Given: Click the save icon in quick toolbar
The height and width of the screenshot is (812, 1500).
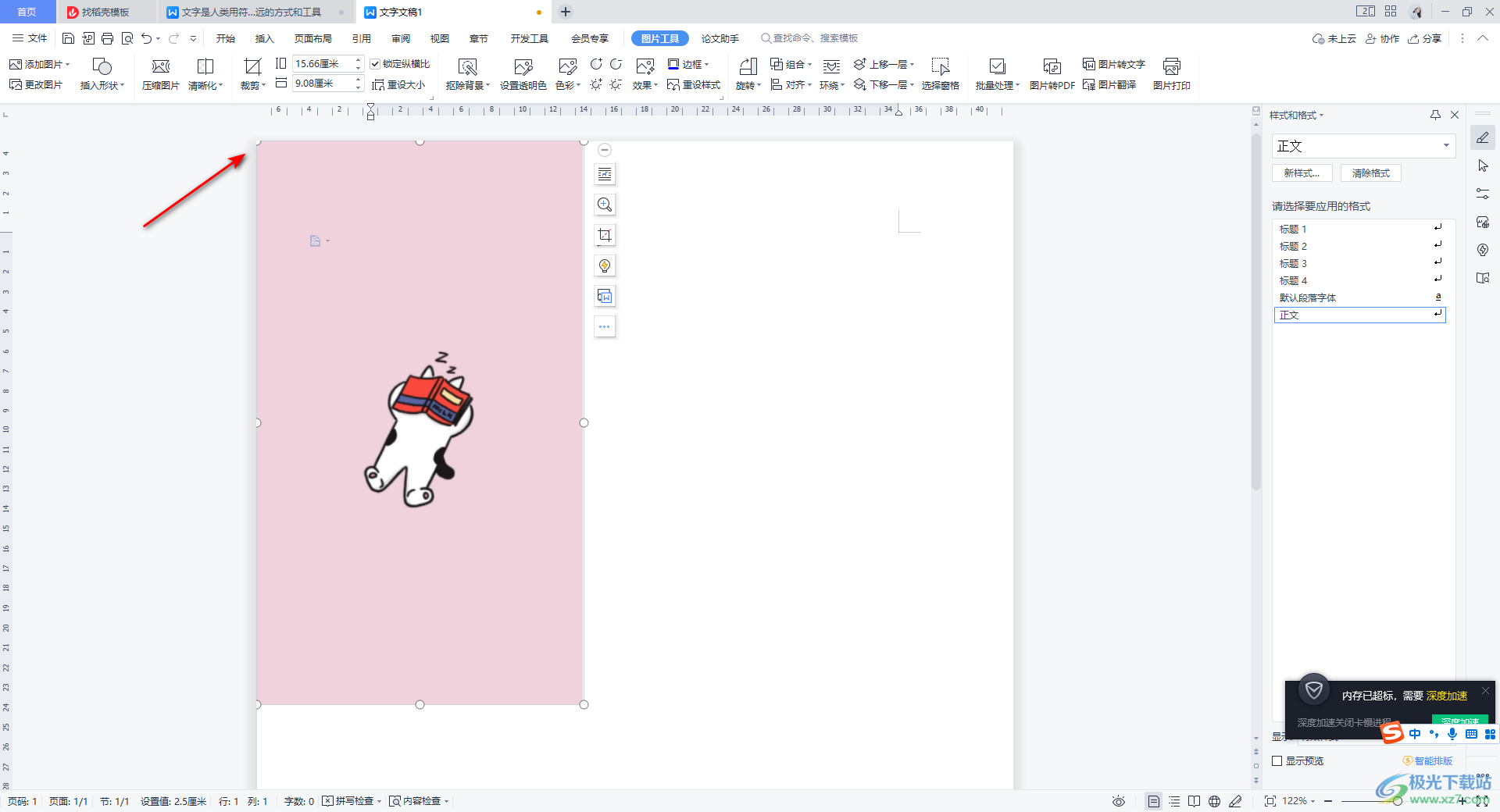Looking at the screenshot, I should coord(69,38).
